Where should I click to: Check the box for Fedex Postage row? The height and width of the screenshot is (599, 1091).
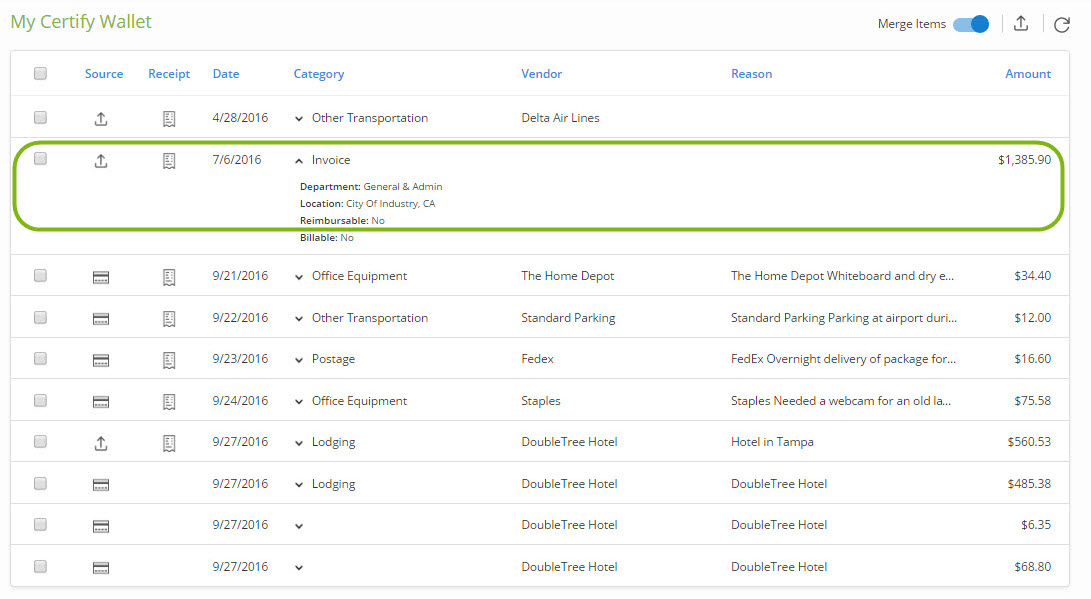[x=40, y=358]
